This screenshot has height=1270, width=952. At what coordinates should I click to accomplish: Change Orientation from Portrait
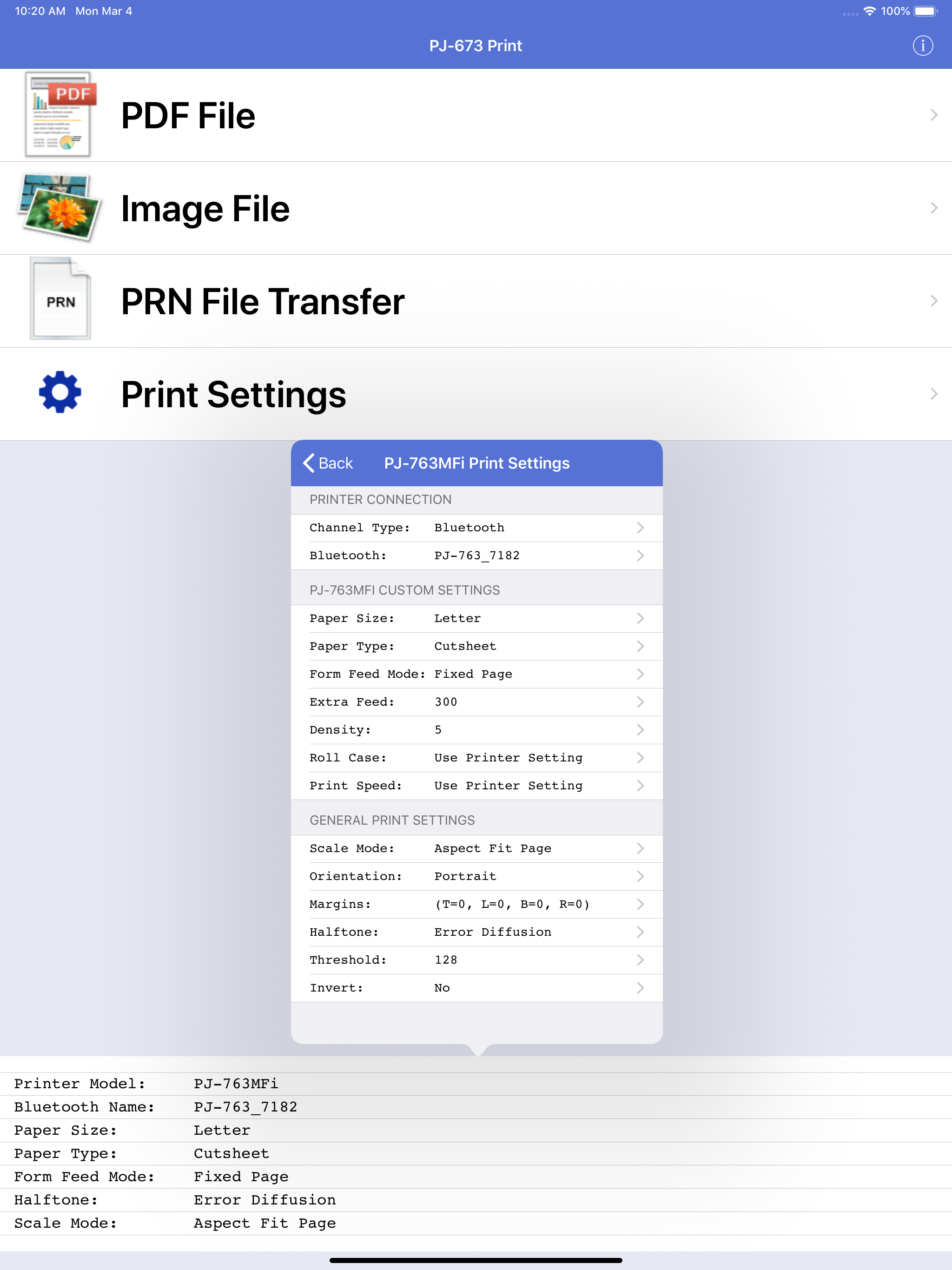476,877
